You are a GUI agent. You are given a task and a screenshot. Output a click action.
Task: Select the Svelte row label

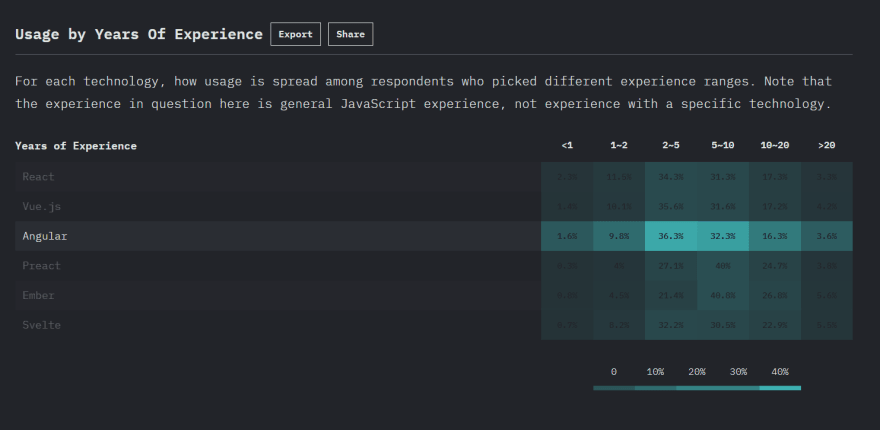[42, 325]
